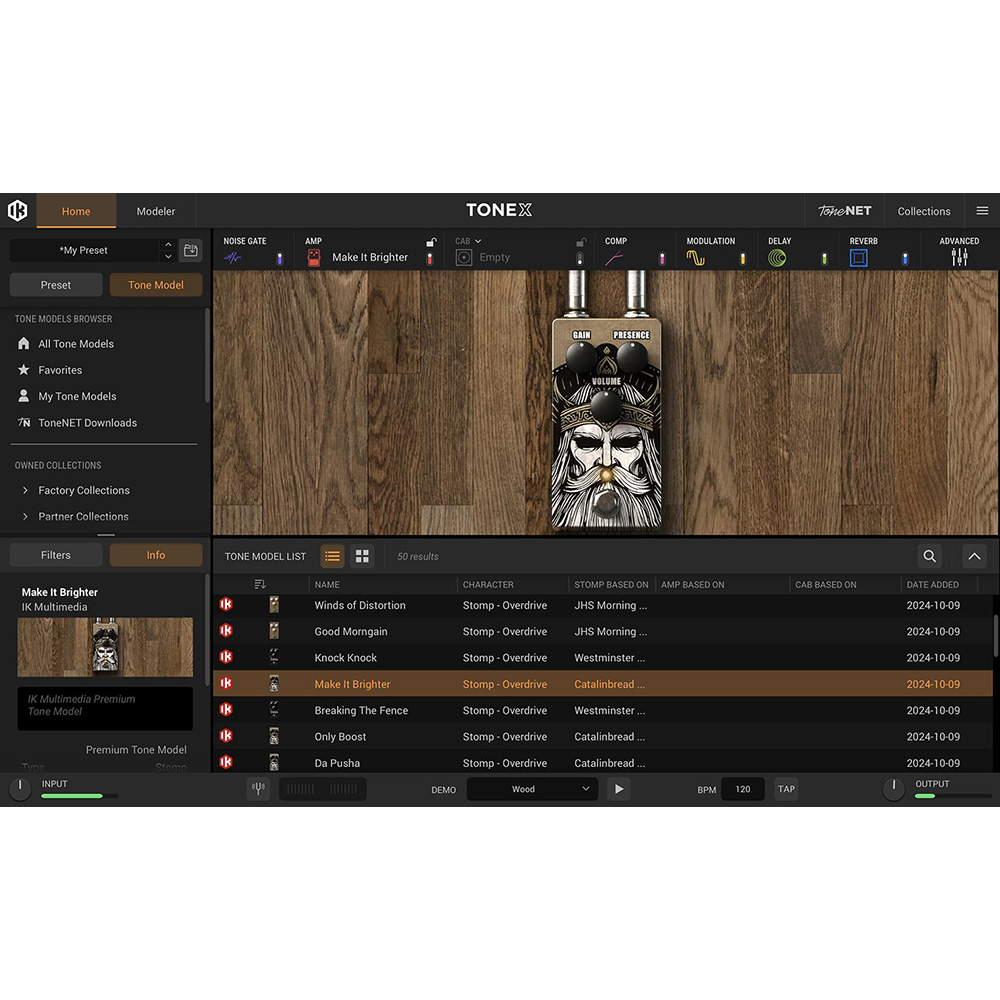Screen dimensions: 1000x1000
Task: Switch to the Modeler tab
Action: (x=156, y=211)
